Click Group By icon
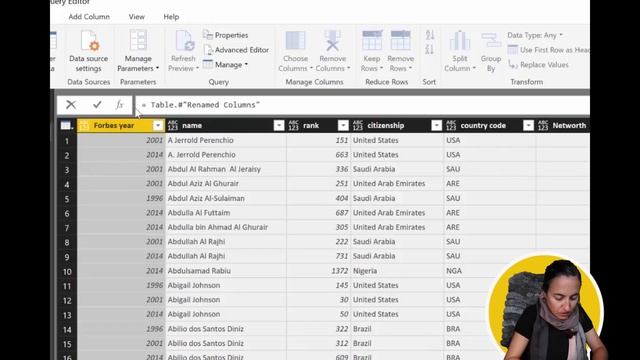This screenshot has height=360, width=640. point(491,41)
